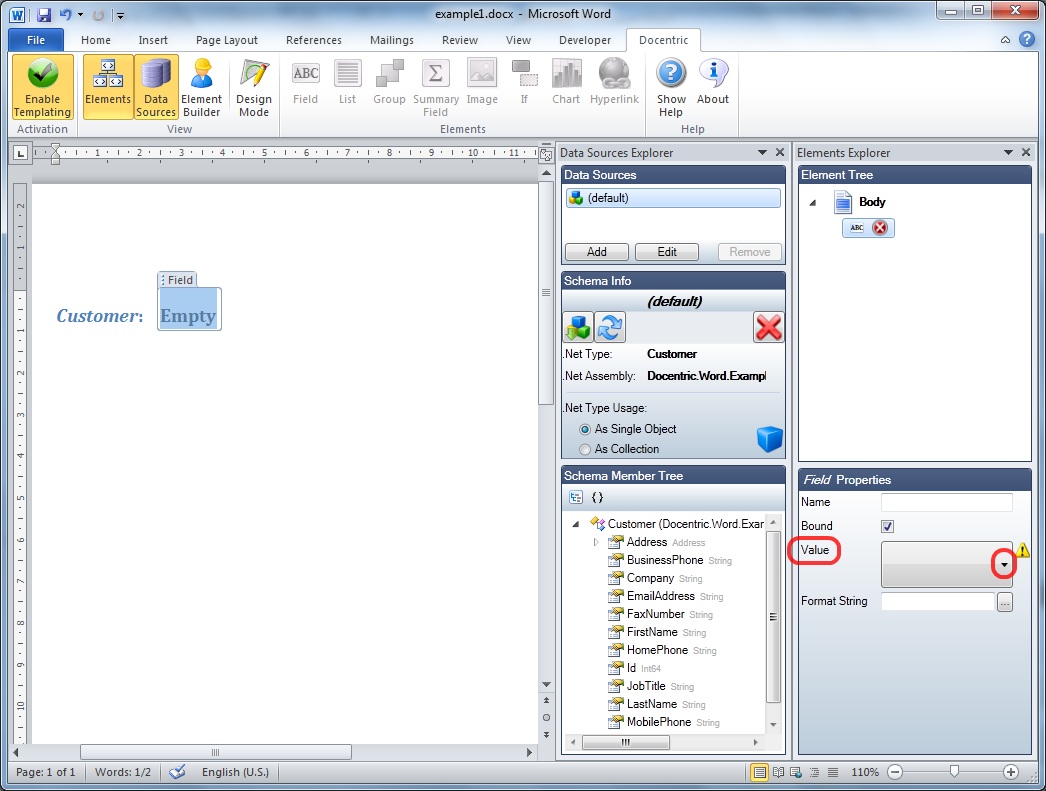Image resolution: width=1046 pixels, height=791 pixels.
Task: Open Data Sources Explorer pane options arrow
Action: click(x=762, y=153)
